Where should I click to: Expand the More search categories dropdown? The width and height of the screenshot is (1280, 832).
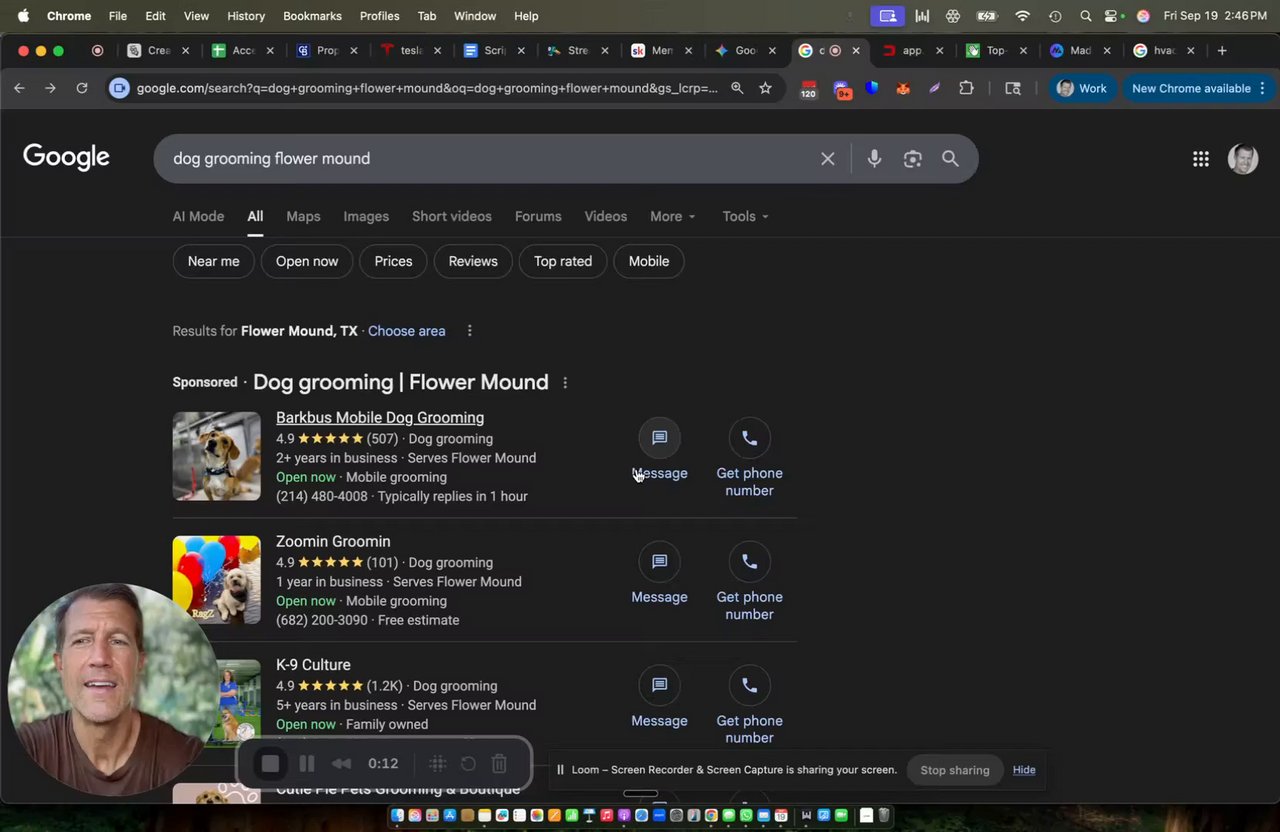[672, 216]
